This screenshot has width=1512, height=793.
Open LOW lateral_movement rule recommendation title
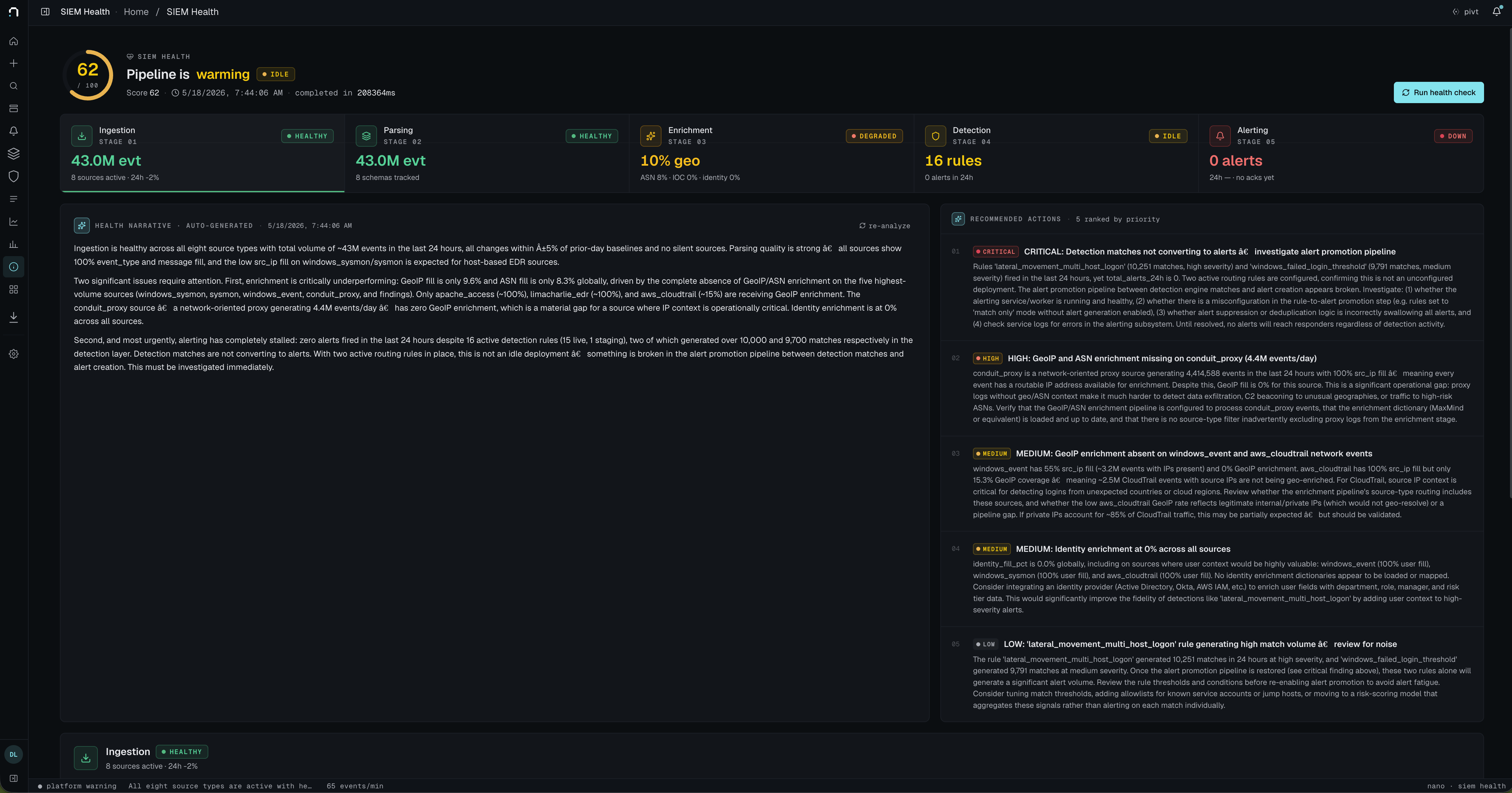click(x=1200, y=645)
